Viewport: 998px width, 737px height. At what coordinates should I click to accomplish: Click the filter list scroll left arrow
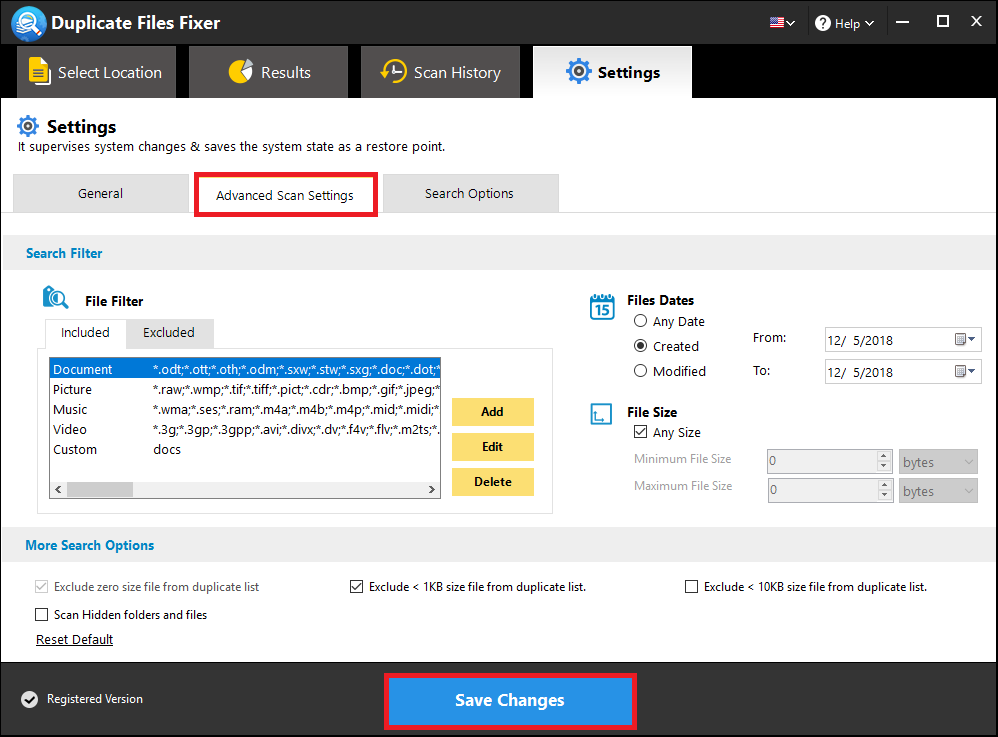[59, 489]
